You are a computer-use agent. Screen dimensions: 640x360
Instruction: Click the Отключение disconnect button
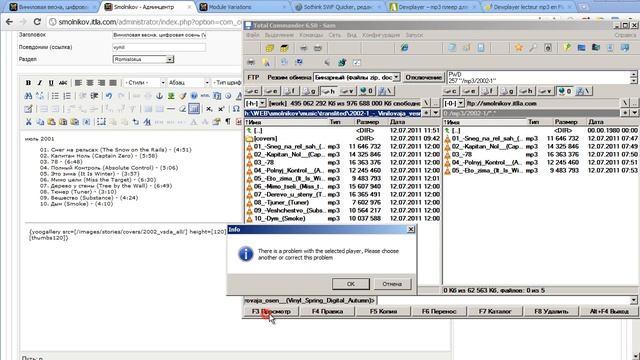(x=423, y=77)
